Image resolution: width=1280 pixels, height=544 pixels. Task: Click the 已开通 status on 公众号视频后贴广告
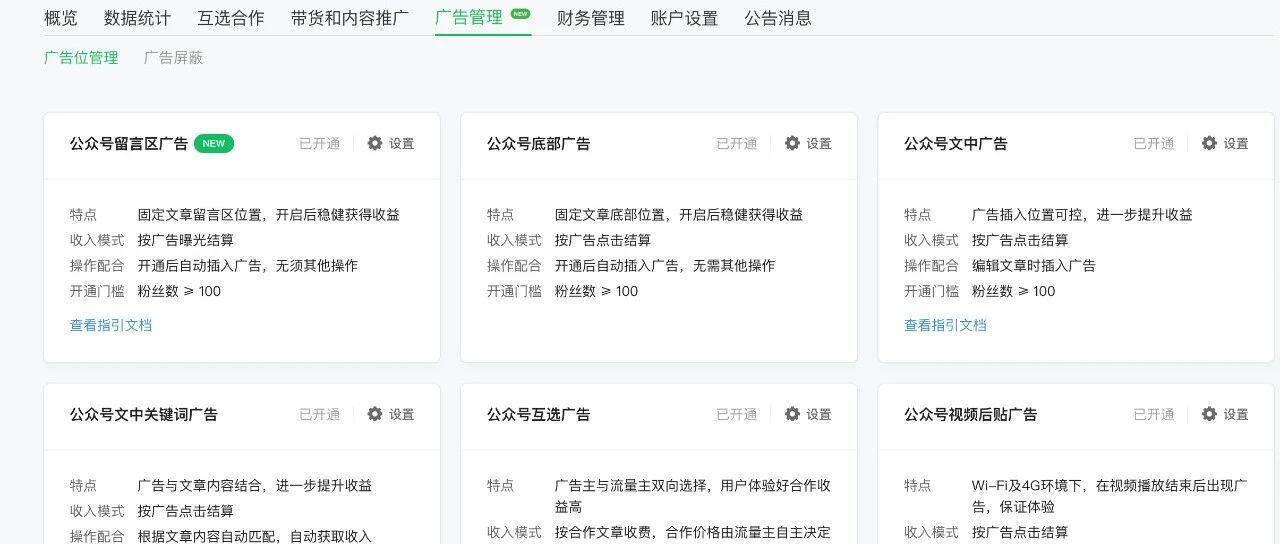pos(1153,415)
